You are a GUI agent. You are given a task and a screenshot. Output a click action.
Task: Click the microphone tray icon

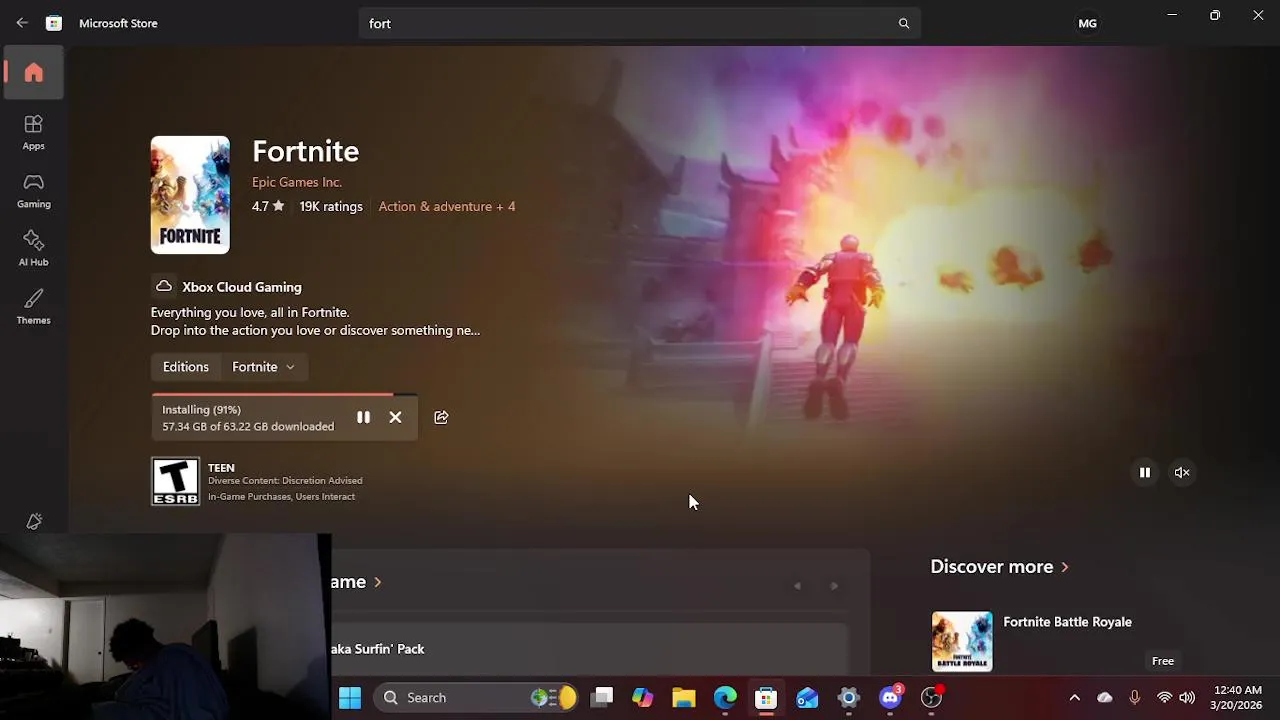1134,697
